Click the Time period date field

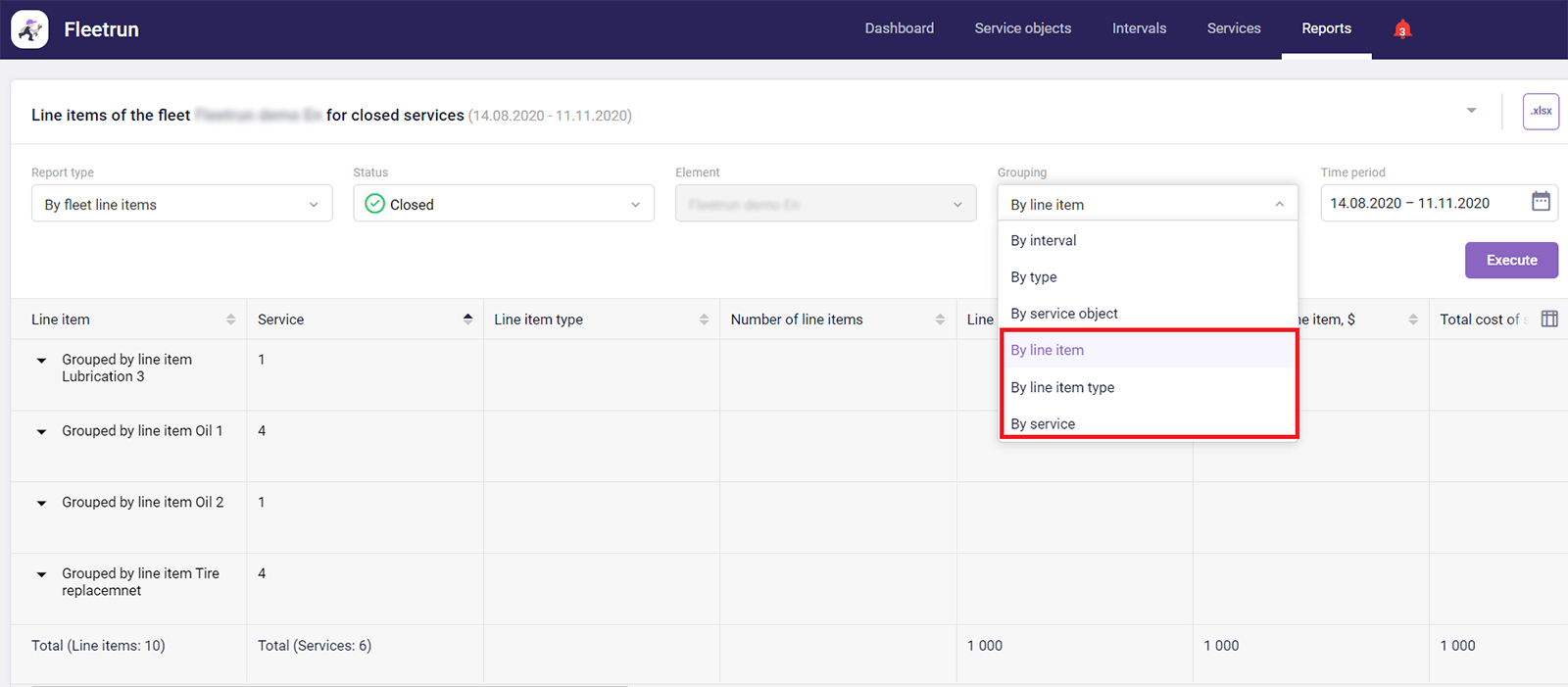tap(1421, 203)
